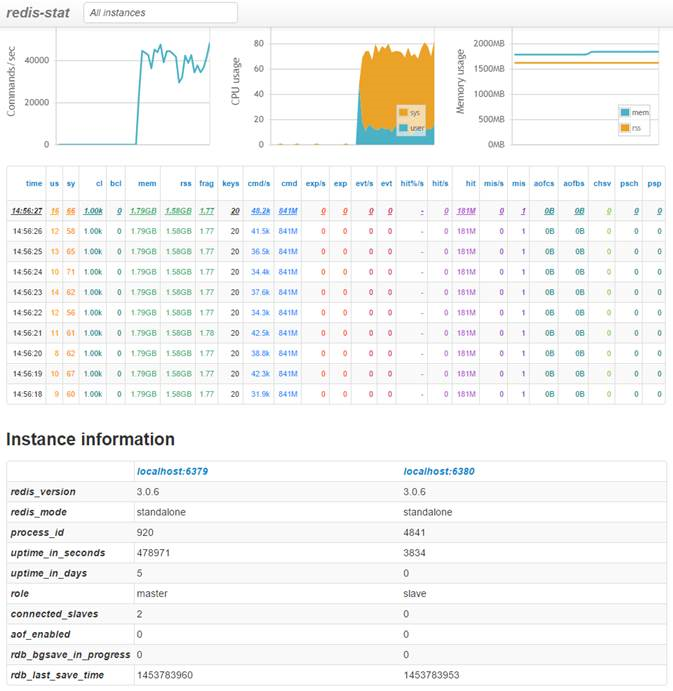Click the 1453783960 save time value
This screenshot has width=673, height=691.
165,675
